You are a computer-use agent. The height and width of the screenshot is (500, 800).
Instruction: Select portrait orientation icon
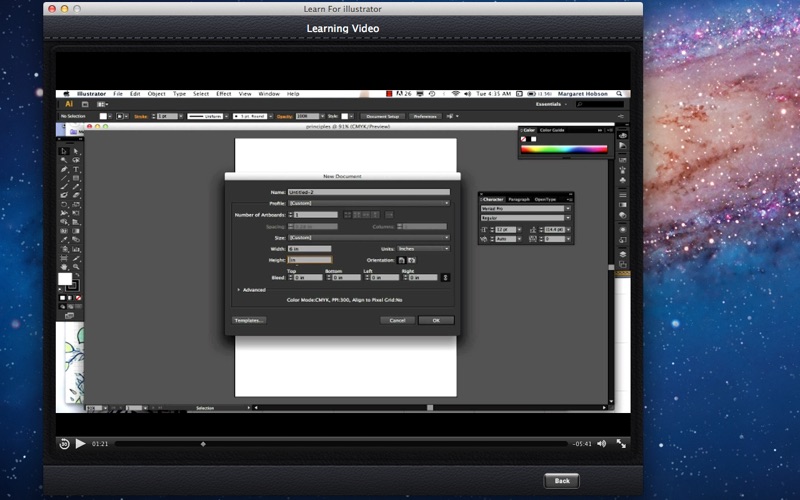402,260
